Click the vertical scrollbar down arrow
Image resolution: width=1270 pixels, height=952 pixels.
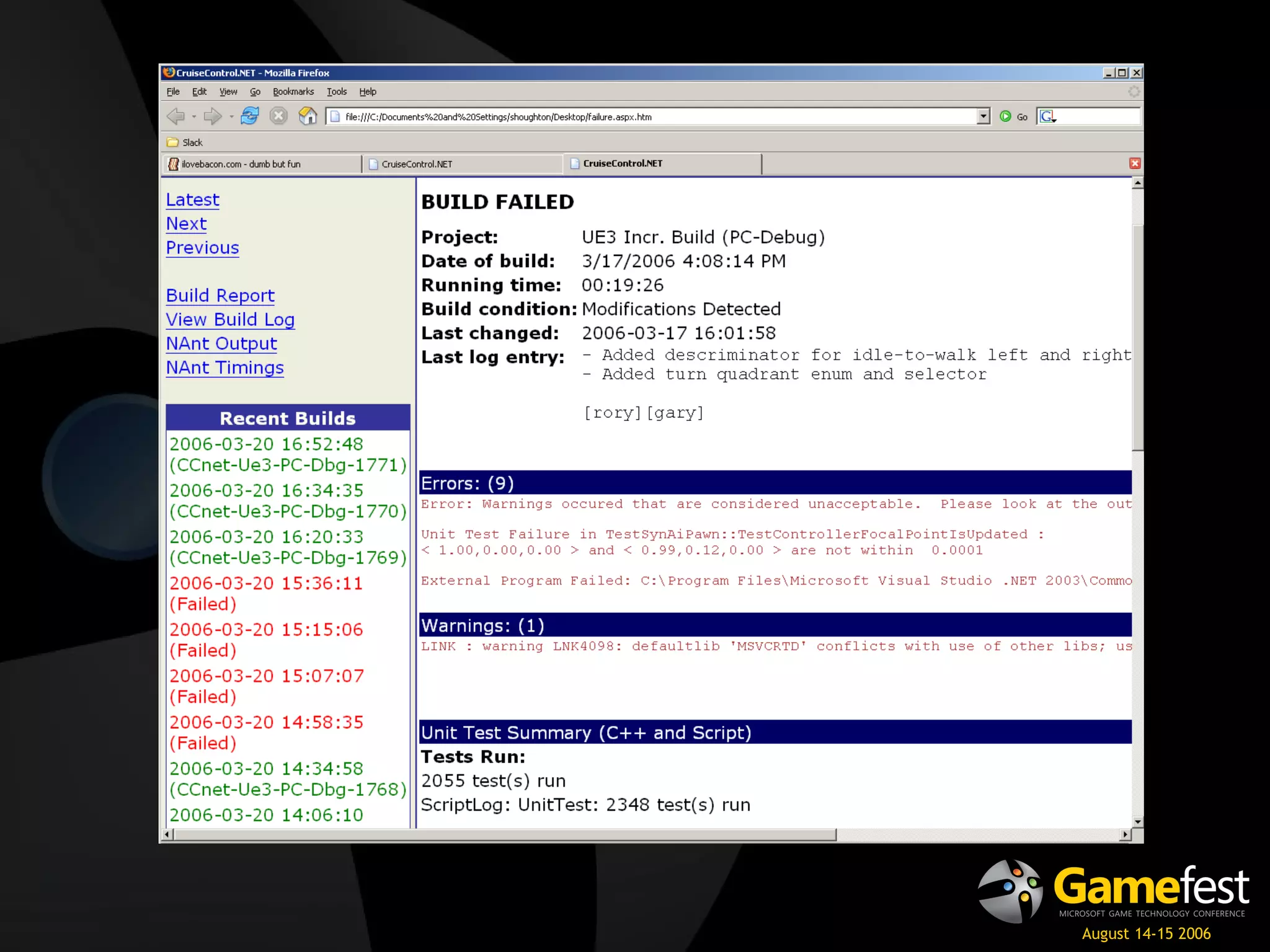coord(1137,822)
